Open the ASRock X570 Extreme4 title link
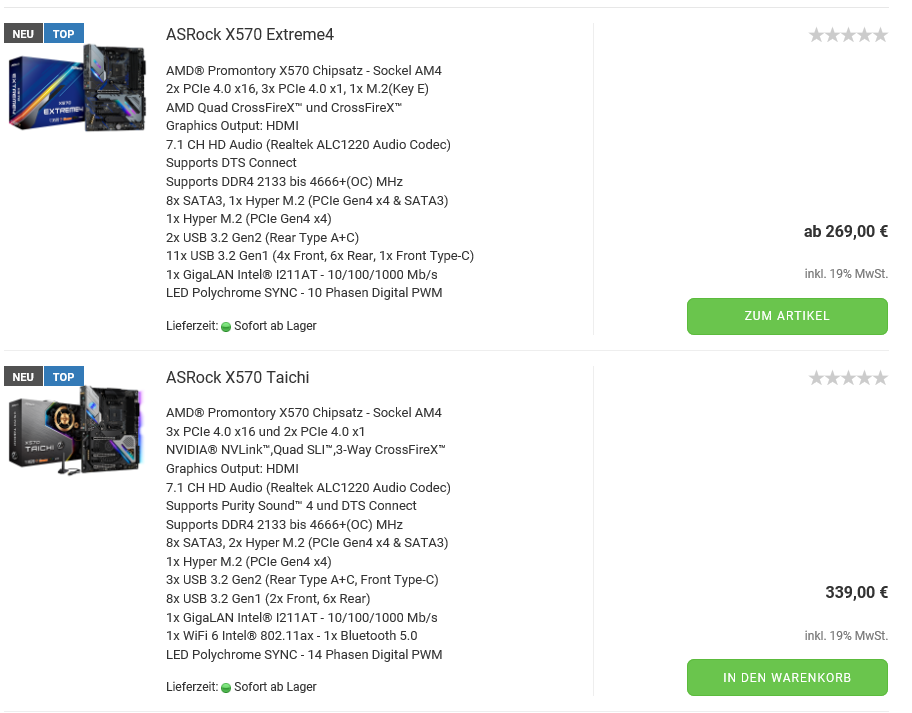The width and height of the screenshot is (912, 713). click(250, 35)
